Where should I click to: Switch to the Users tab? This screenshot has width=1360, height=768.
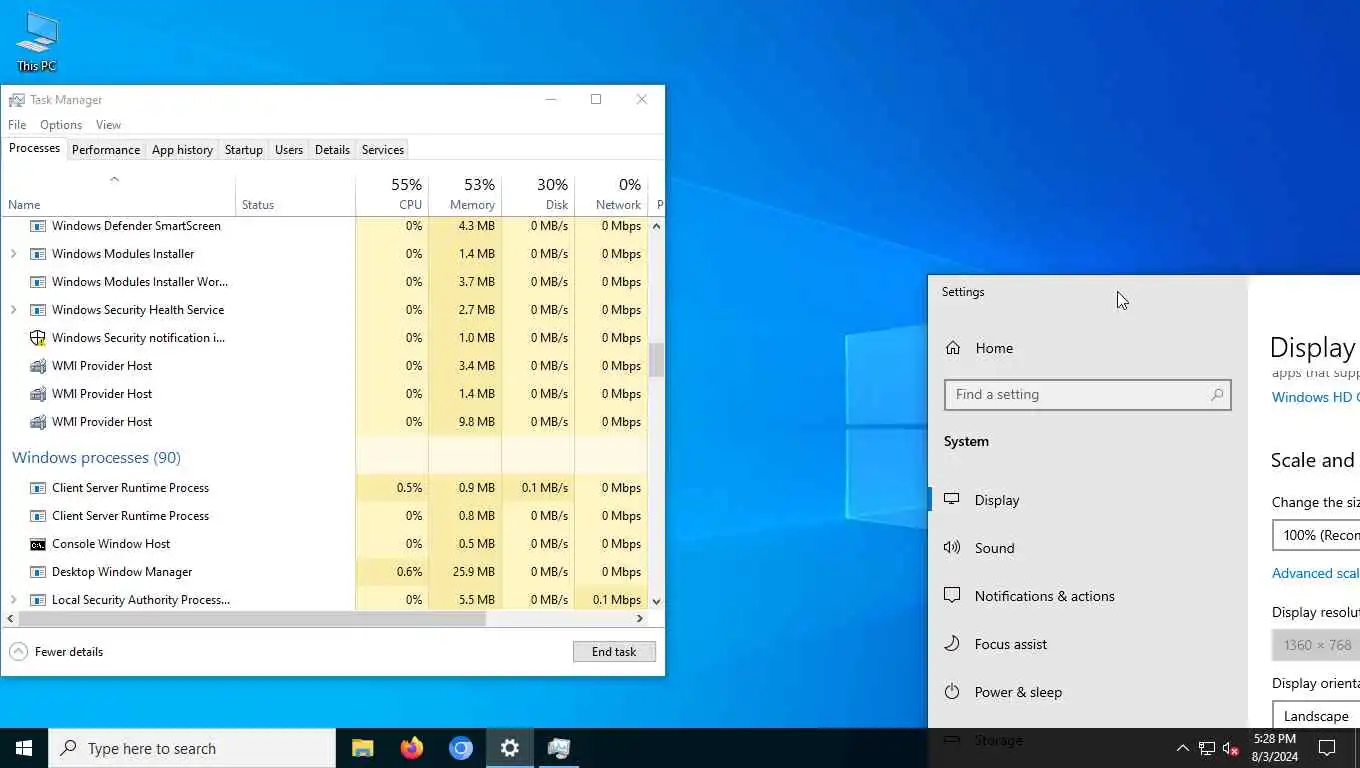(289, 150)
